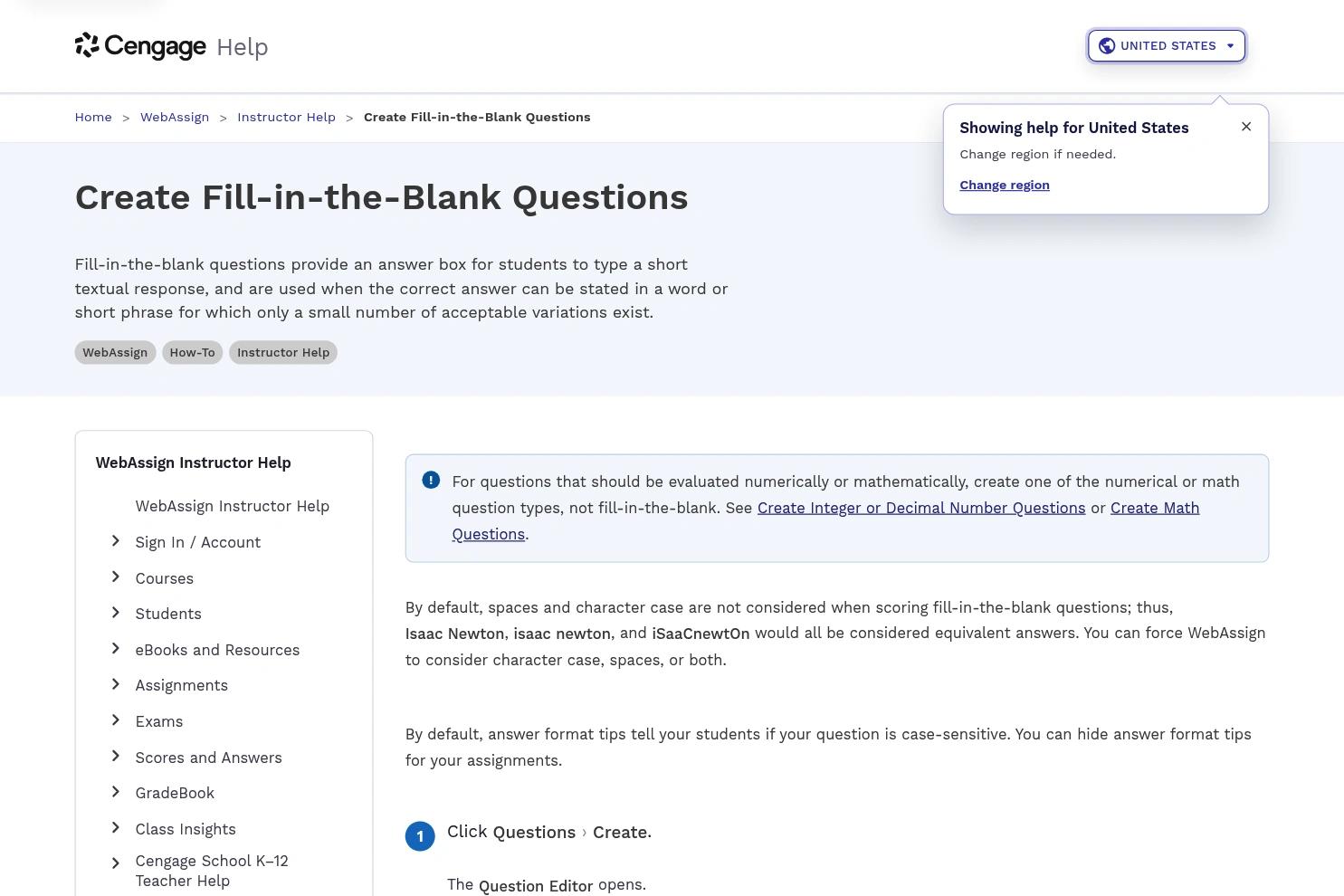Open the United States region dropdown
The height and width of the screenshot is (896, 1344).
click(1167, 46)
